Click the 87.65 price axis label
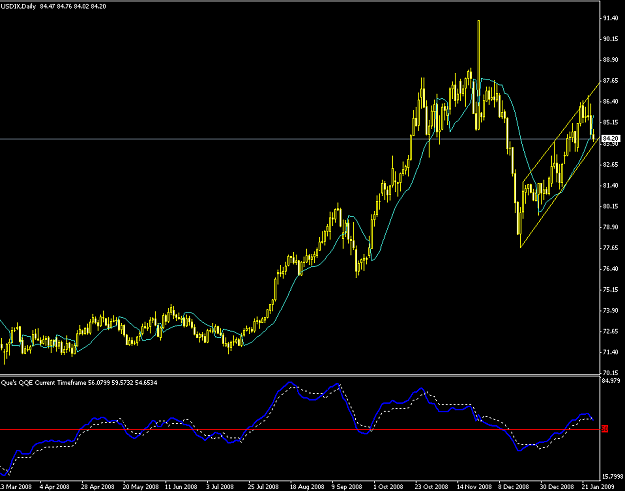Screen dimensions: 625x491 (x=611, y=81)
